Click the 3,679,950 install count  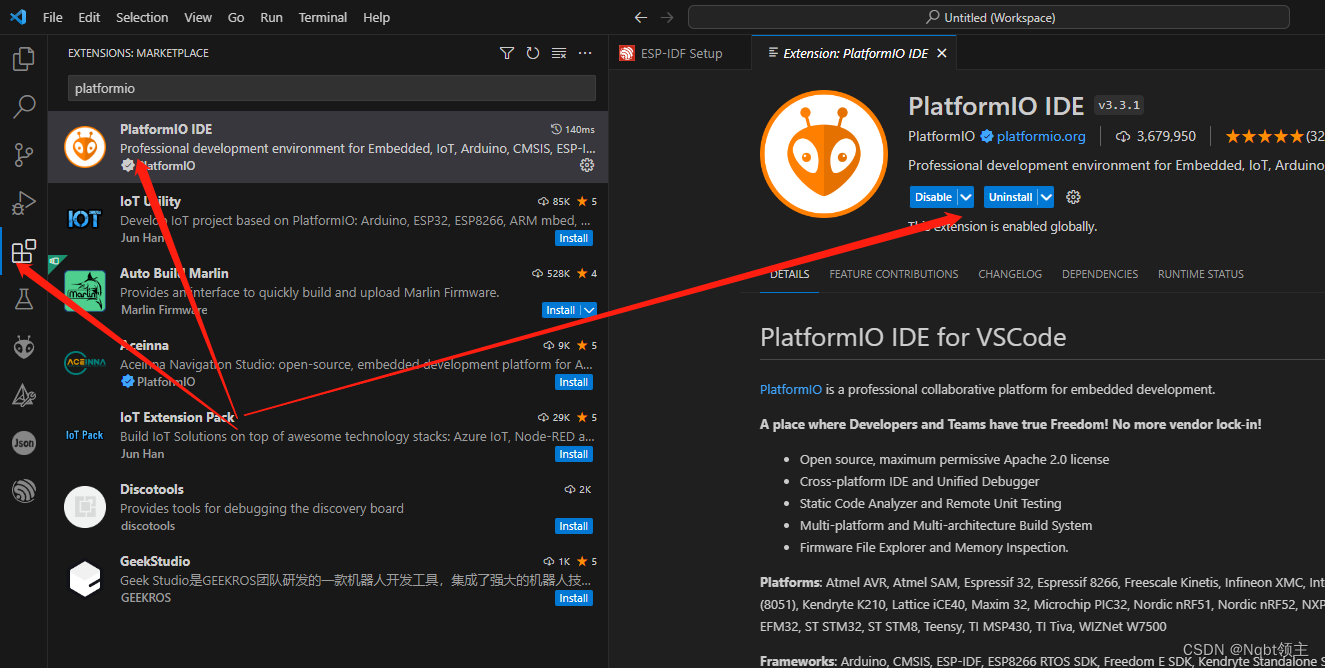[1155, 136]
